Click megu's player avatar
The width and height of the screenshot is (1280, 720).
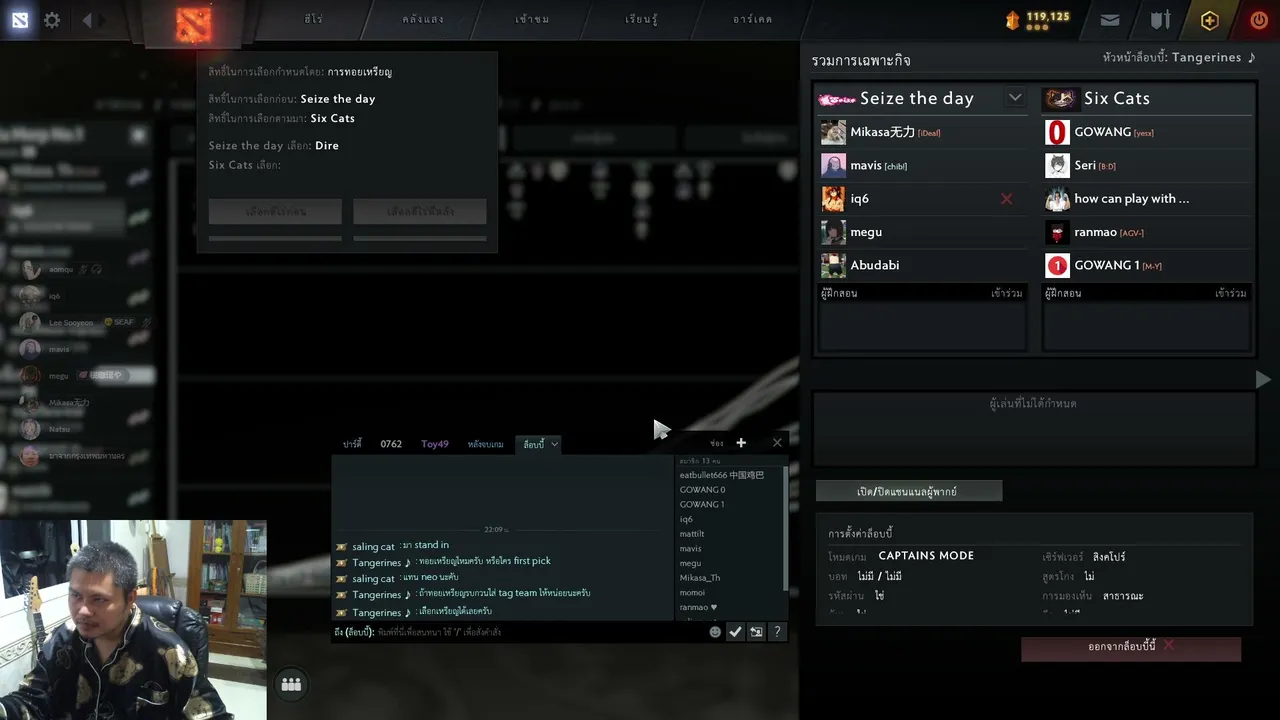pyautogui.click(x=833, y=232)
